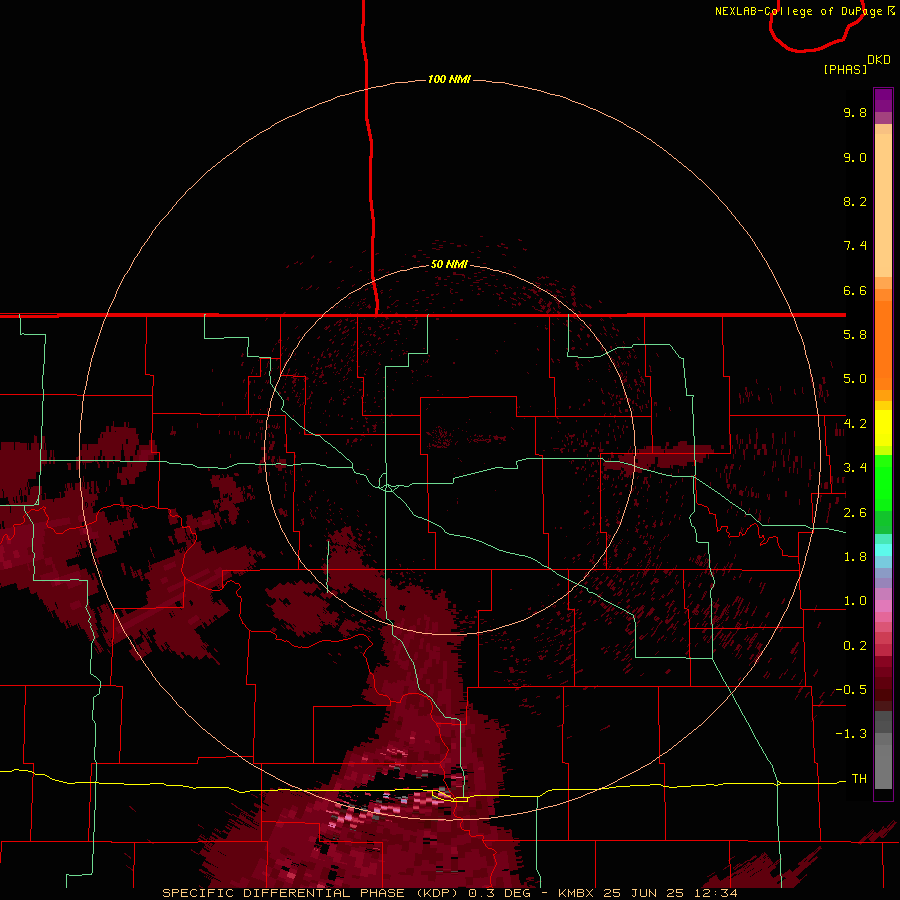
Task: Click the 1.8 scale value label
Action: pos(855,557)
